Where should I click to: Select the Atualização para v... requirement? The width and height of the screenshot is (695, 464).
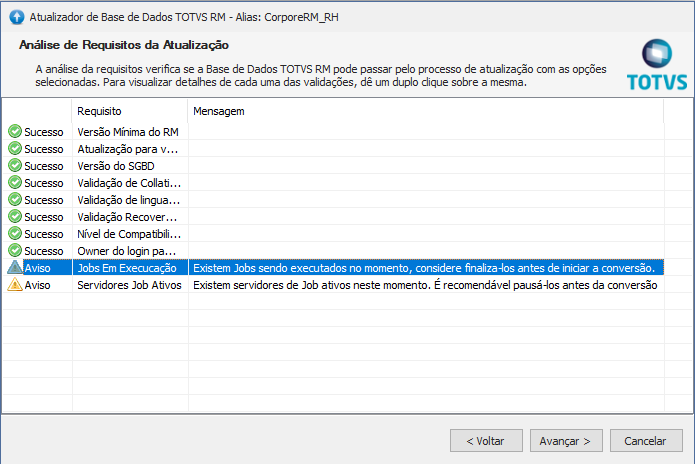click(128, 149)
